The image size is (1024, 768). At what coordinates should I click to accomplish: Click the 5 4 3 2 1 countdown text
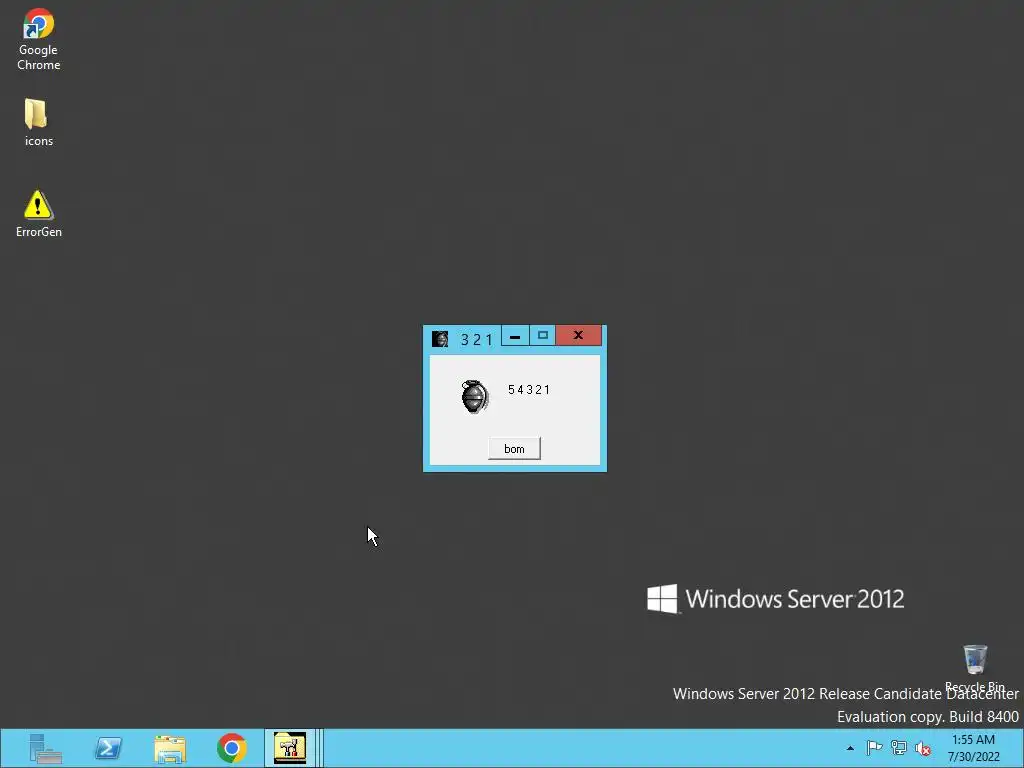pos(529,390)
